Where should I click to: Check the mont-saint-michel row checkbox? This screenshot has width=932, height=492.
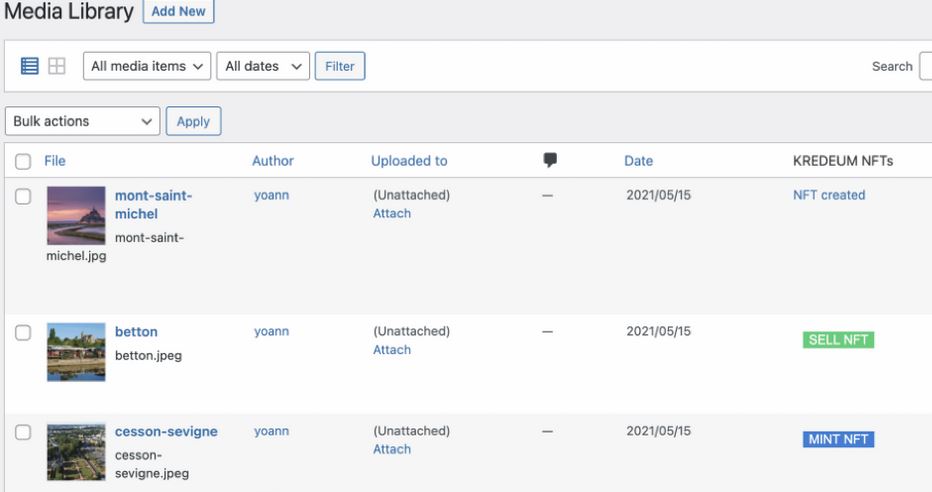(23, 197)
